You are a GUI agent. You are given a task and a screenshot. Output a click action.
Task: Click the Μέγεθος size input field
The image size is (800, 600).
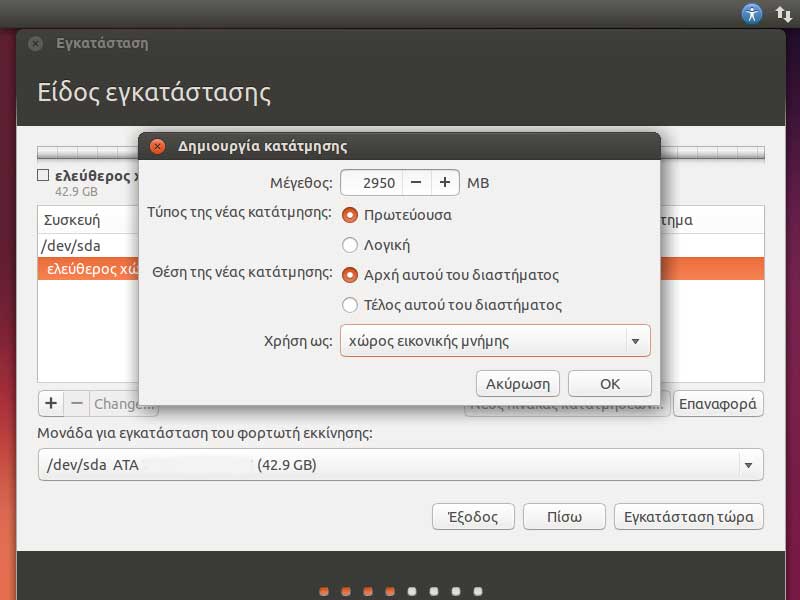point(371,183)
